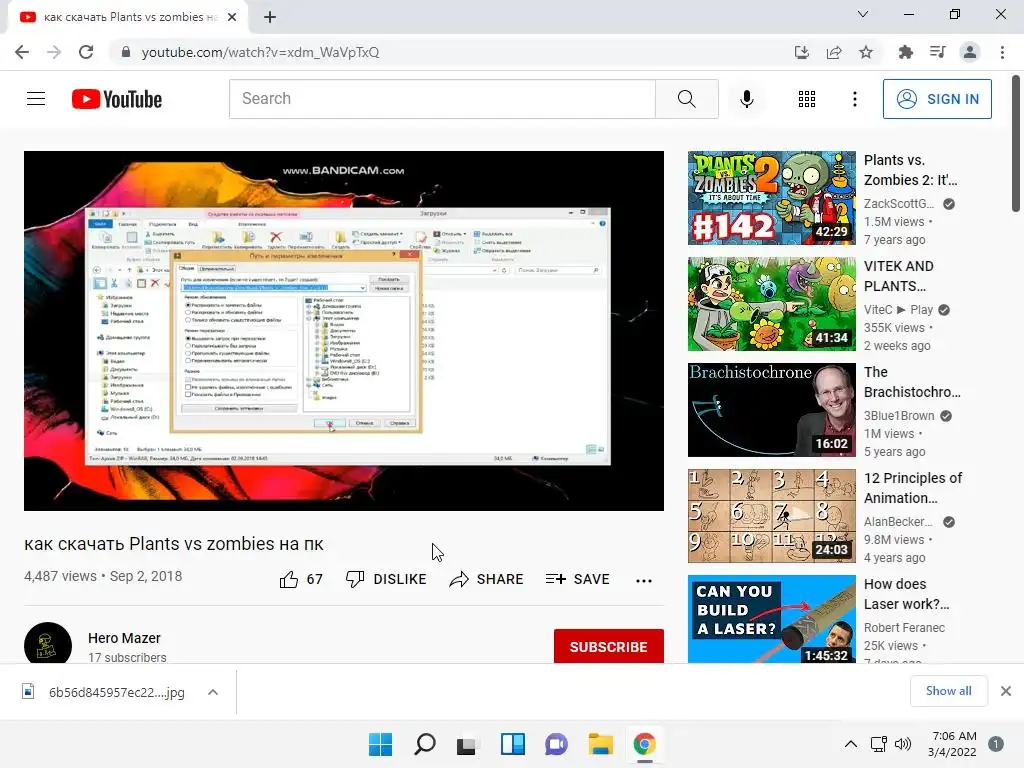Screen dimensions: 1024x768
Task: Open the notification count badge
Action: pos(996,744)
